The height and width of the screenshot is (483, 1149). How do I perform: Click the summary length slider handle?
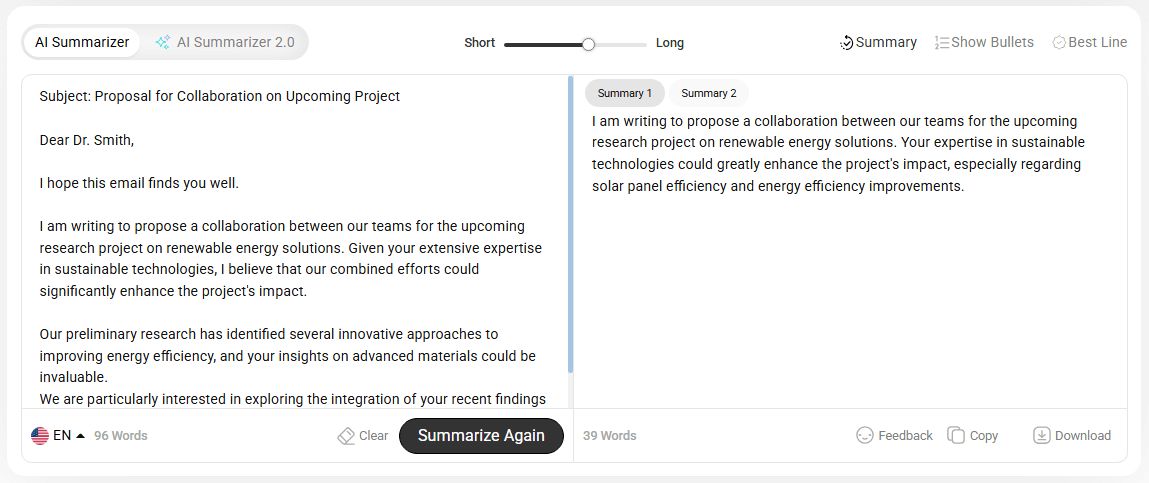click(589, 44)
